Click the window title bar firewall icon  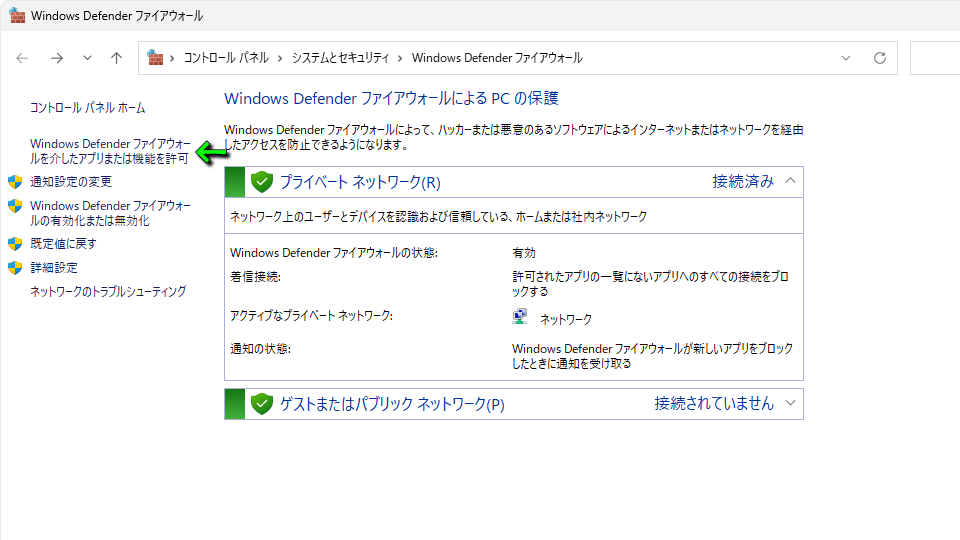pos(17,15)
